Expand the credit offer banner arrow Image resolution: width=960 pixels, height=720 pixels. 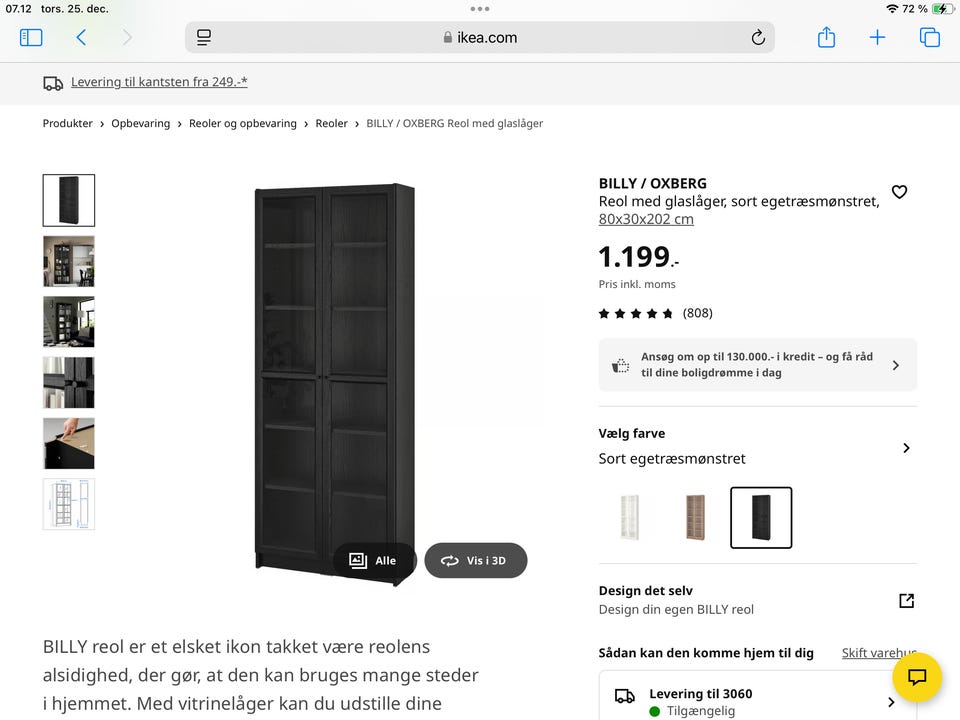point(895,365)
